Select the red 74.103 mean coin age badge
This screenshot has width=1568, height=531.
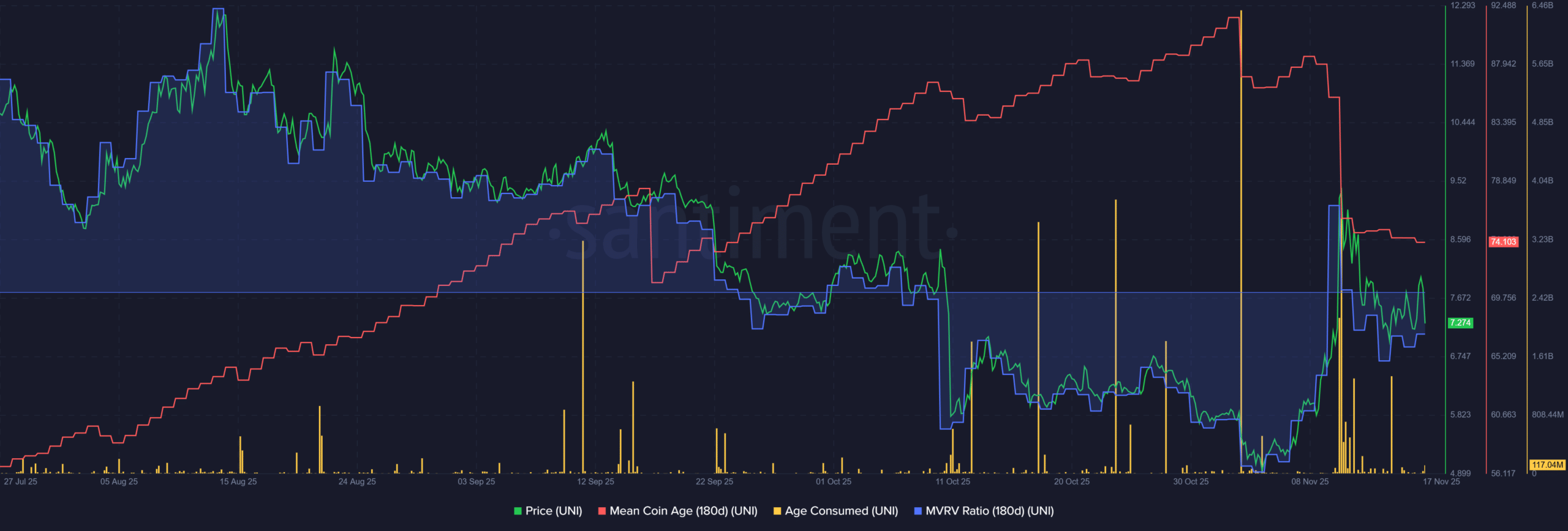point(1503,242)
